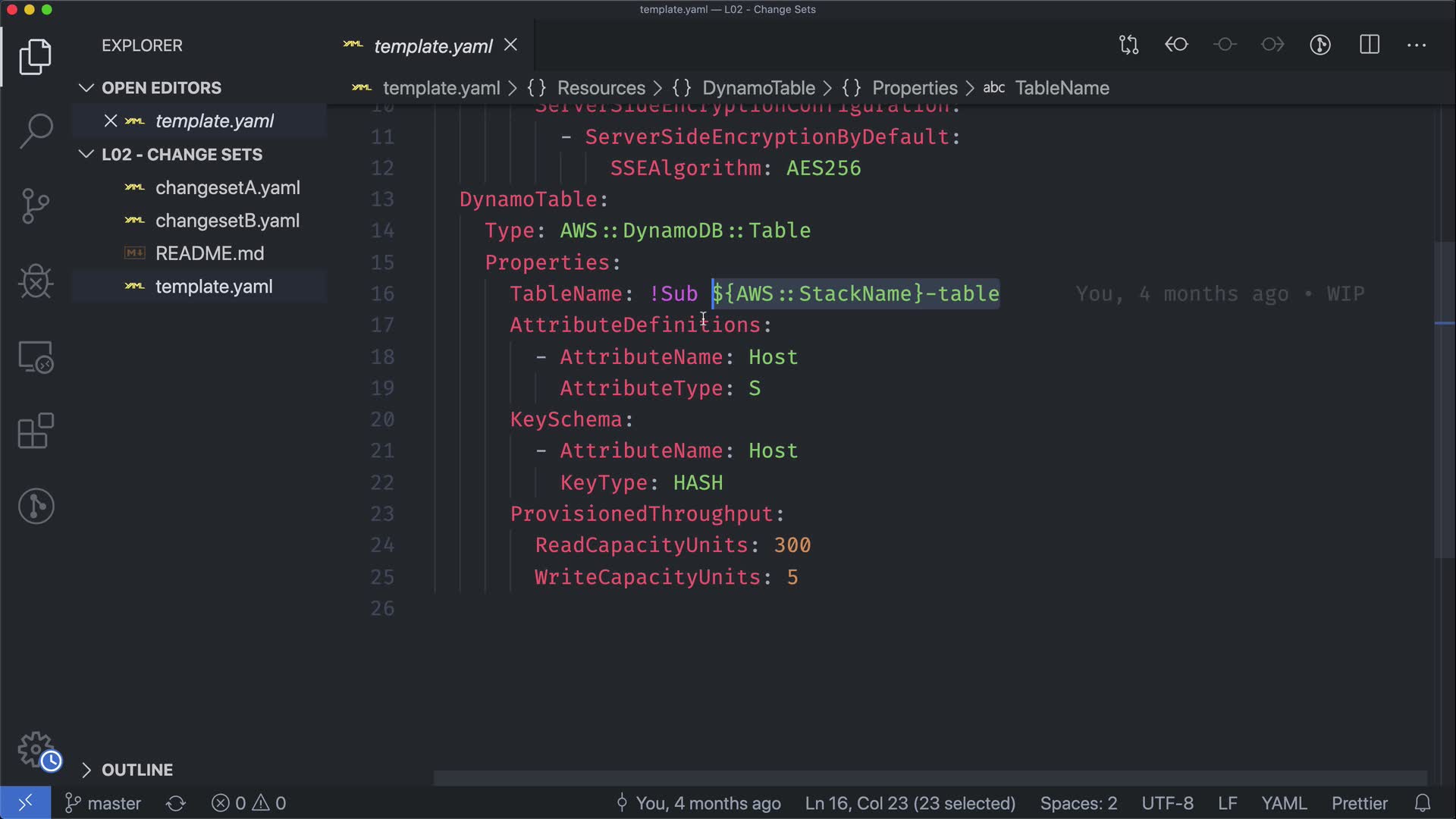Click the horizontal scrollbar below the editor

[x=930, y=778]
